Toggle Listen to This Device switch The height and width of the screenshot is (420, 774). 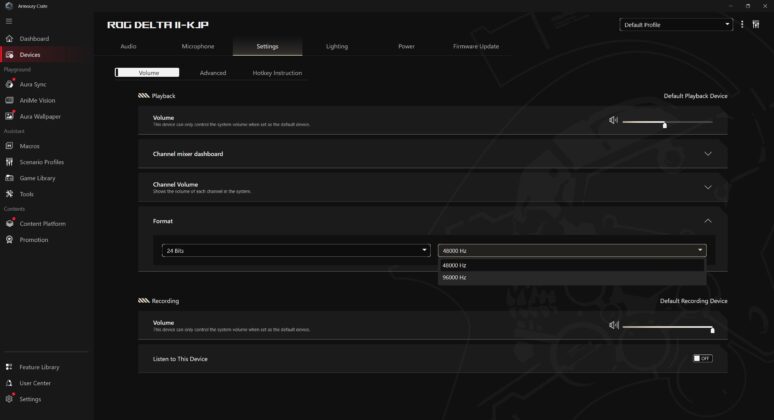[x=702, y=358]
